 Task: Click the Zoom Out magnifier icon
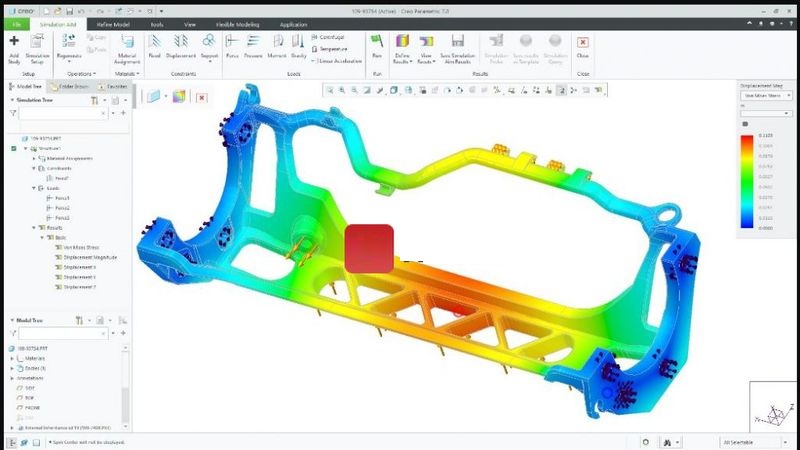click(354, 90)
